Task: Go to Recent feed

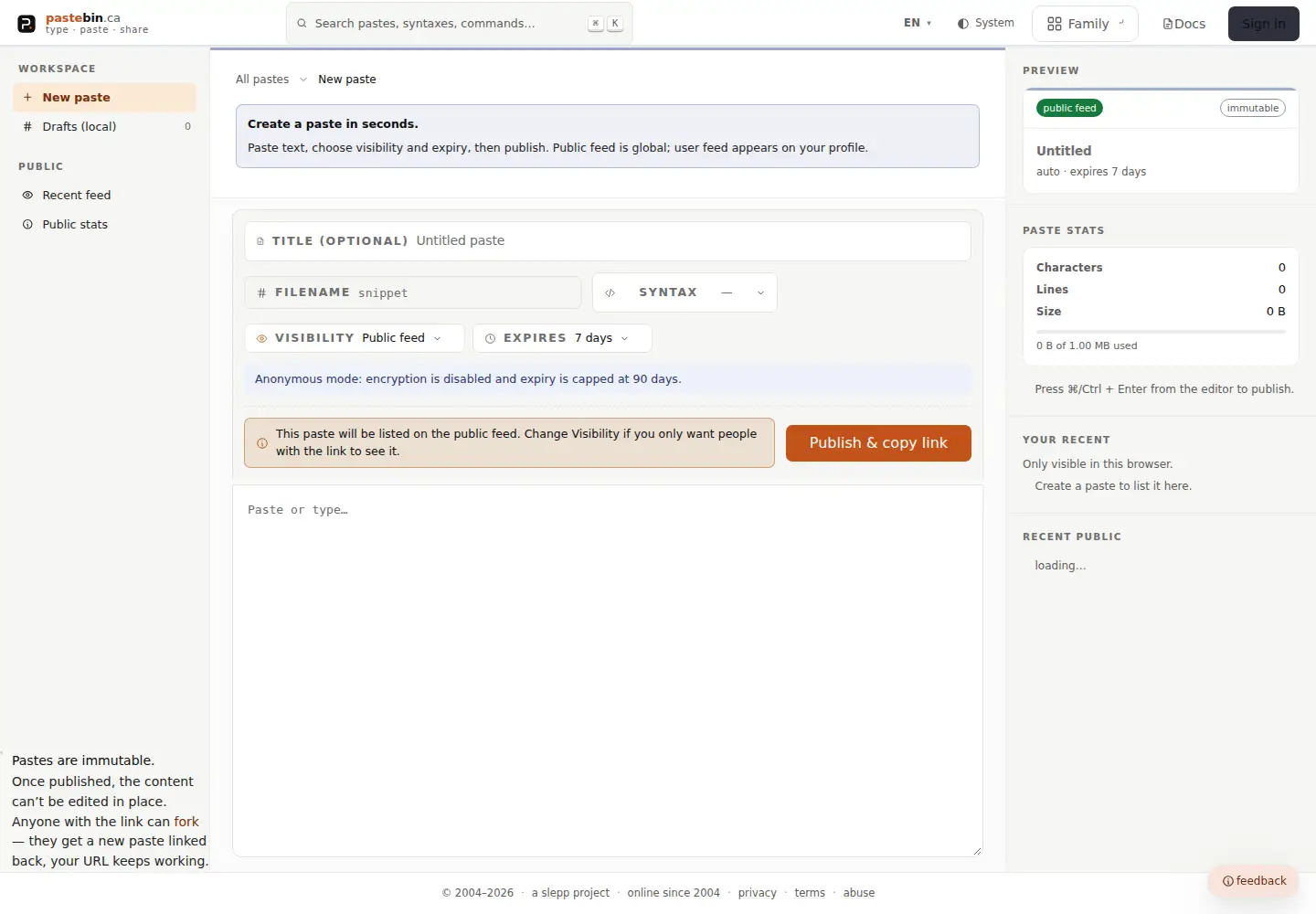Action: [105, 195]
